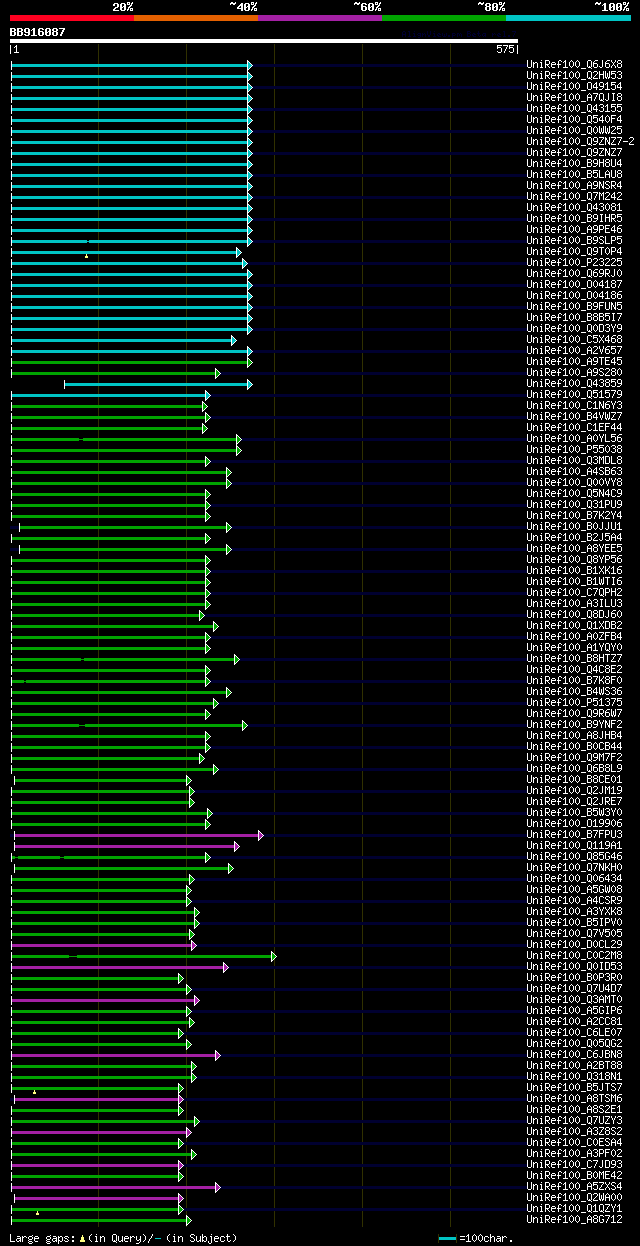Open hit UniRef100_Q2HW53
This screenshot has width=640, height=1246.
point(574,75)
